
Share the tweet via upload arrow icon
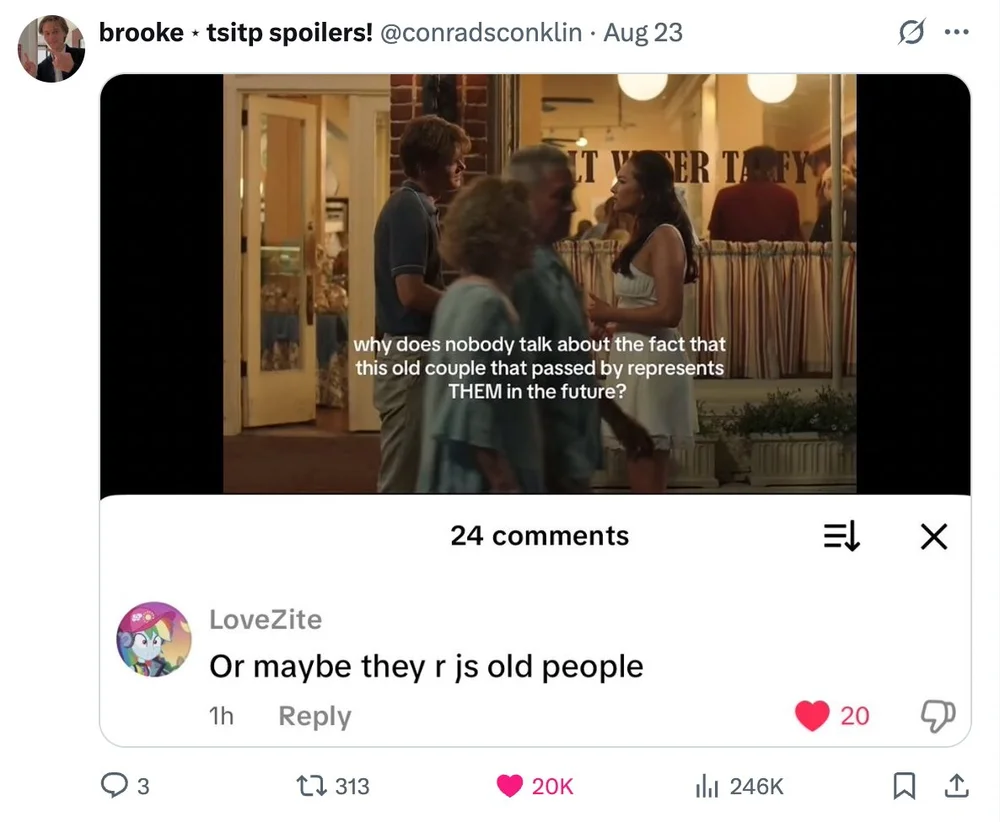tap(956, 786)
